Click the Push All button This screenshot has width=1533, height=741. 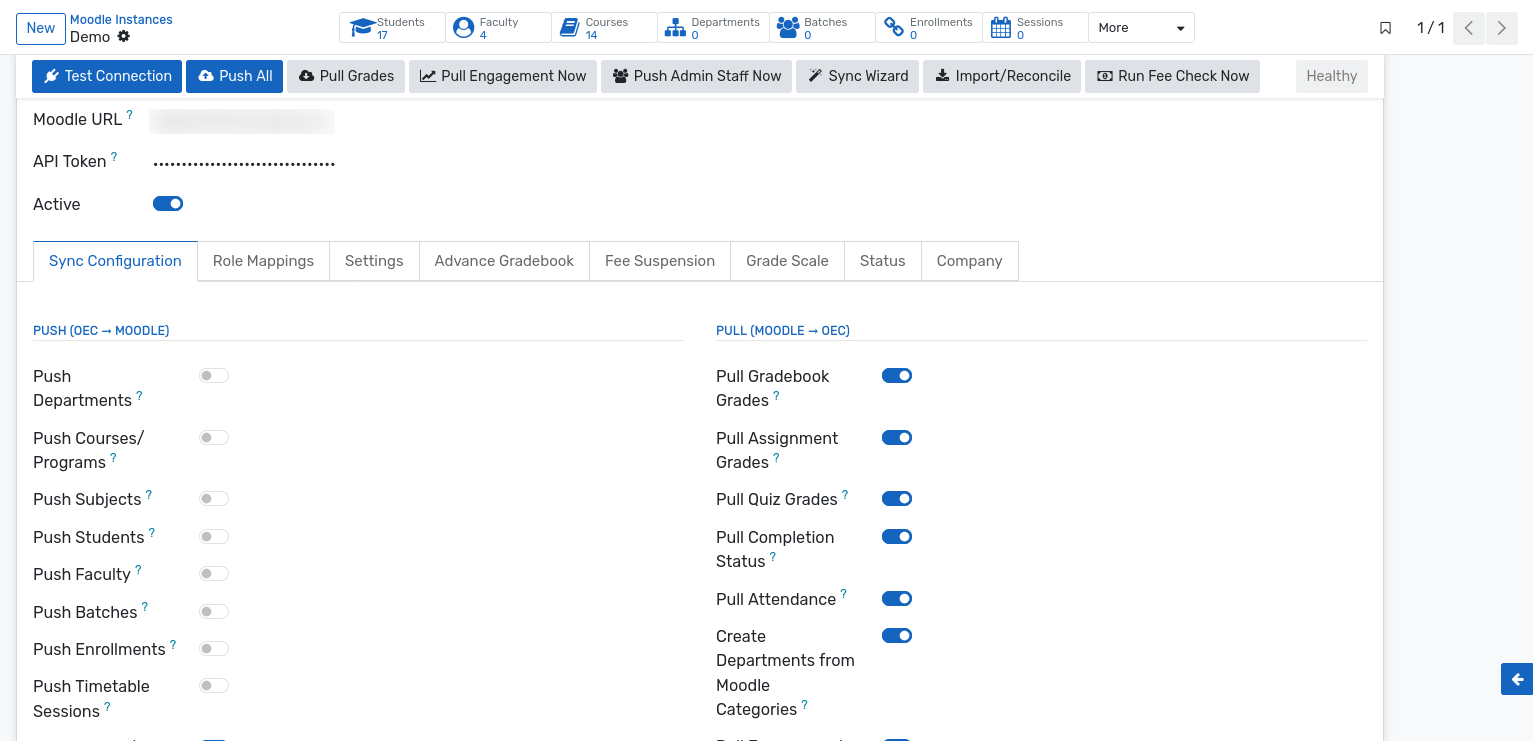tap(235, 76)
